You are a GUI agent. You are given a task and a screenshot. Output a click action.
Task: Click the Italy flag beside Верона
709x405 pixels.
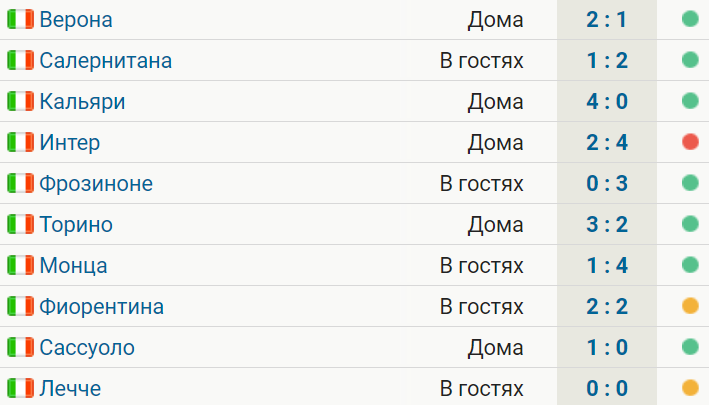(x=20, y=19)
